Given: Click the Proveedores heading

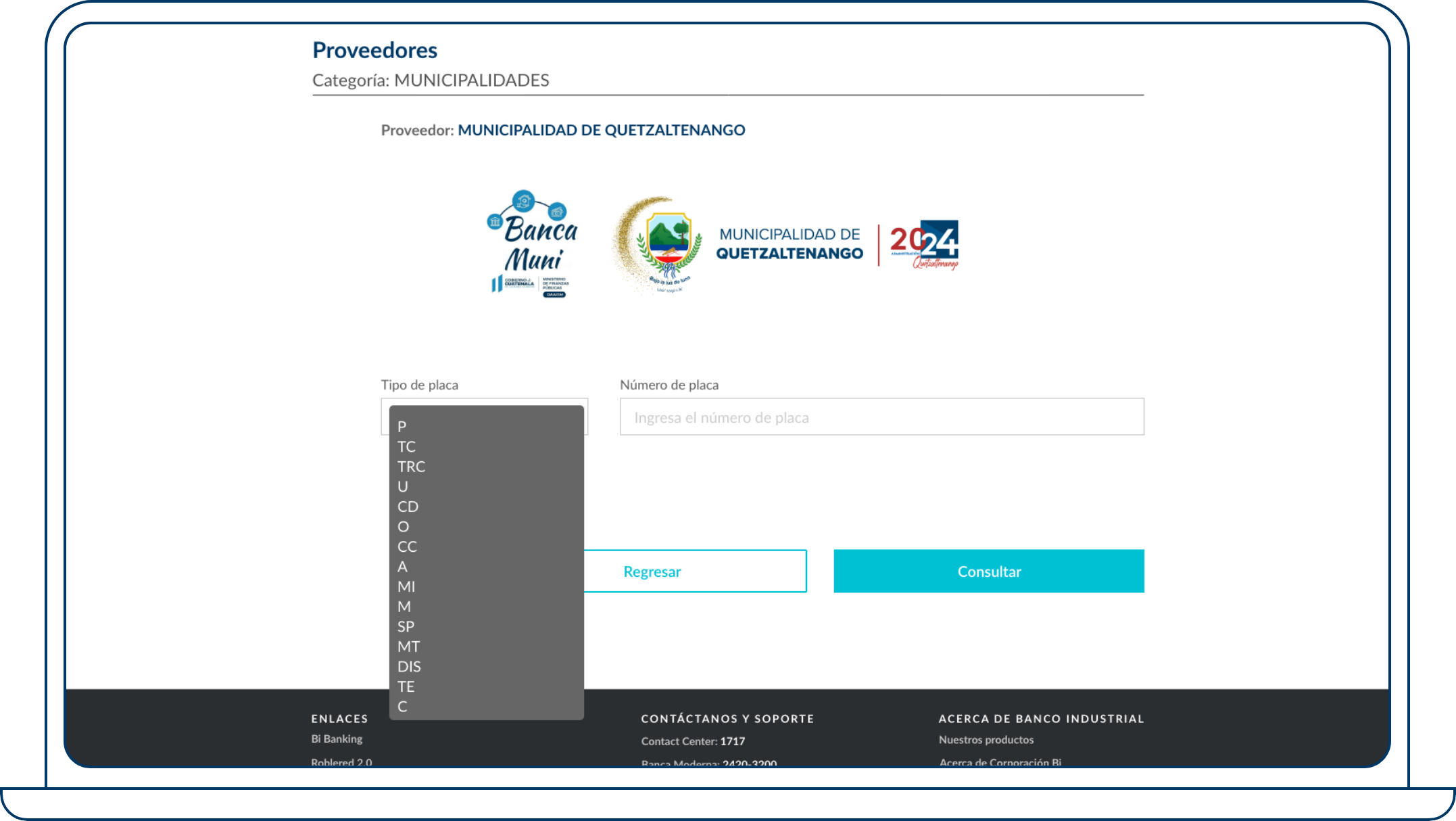Looking at the screenshot, I should click(x=375, y=50).
